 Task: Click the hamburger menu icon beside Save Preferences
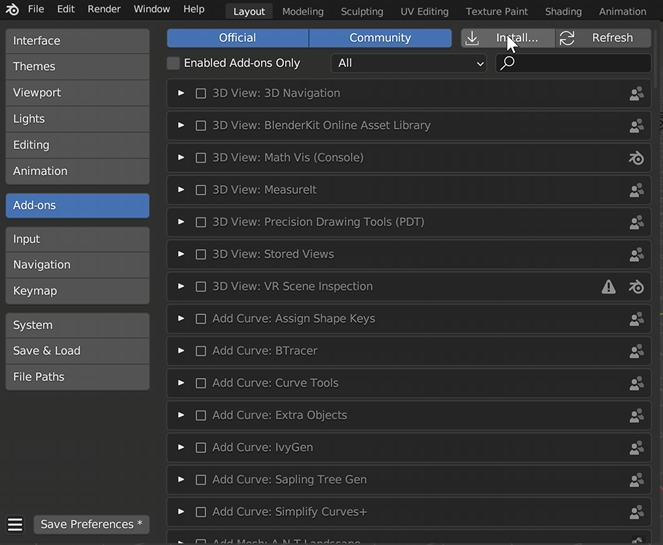[x=15, y=525]
